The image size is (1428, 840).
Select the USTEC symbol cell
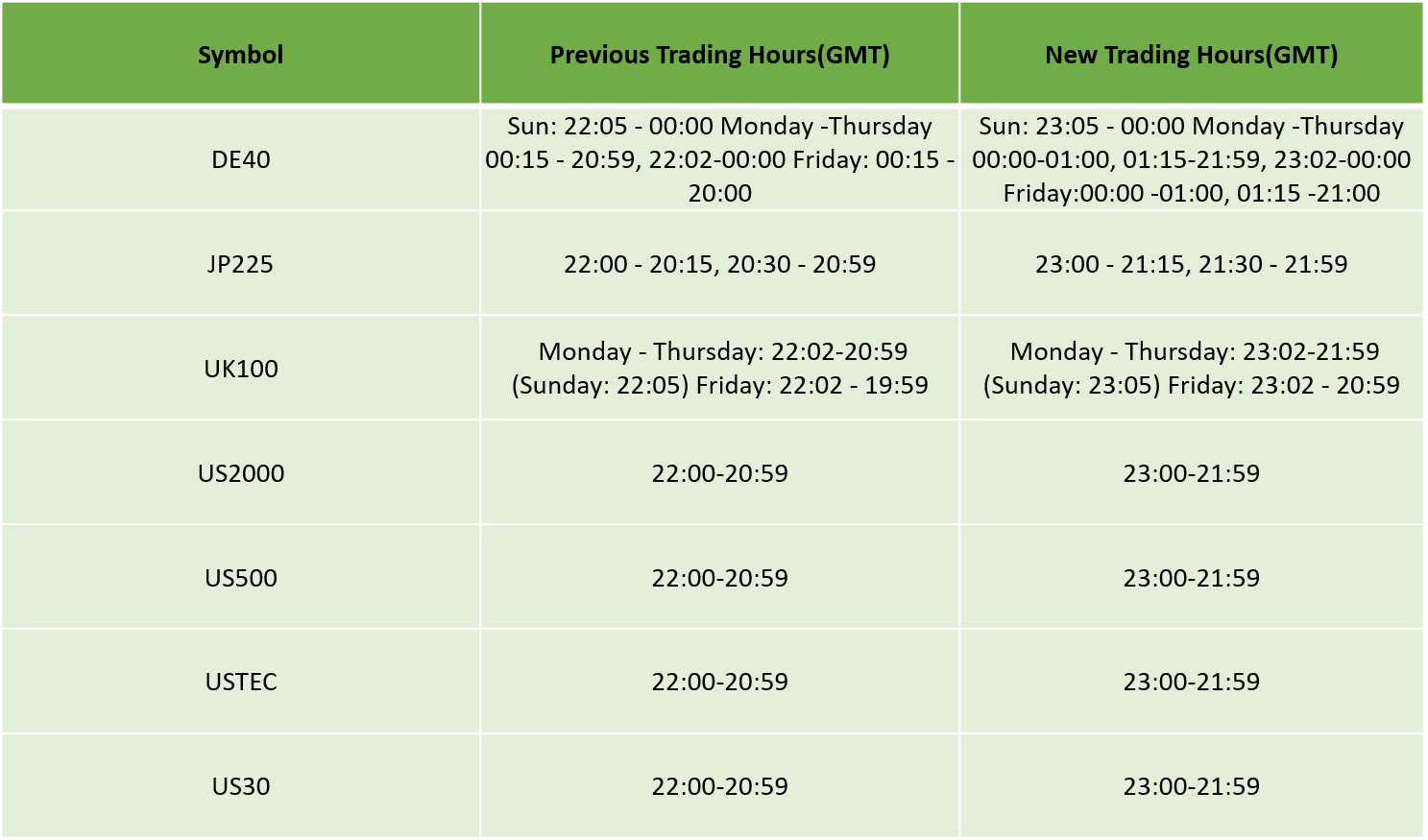pyautogui.click(x=240, y=682)
